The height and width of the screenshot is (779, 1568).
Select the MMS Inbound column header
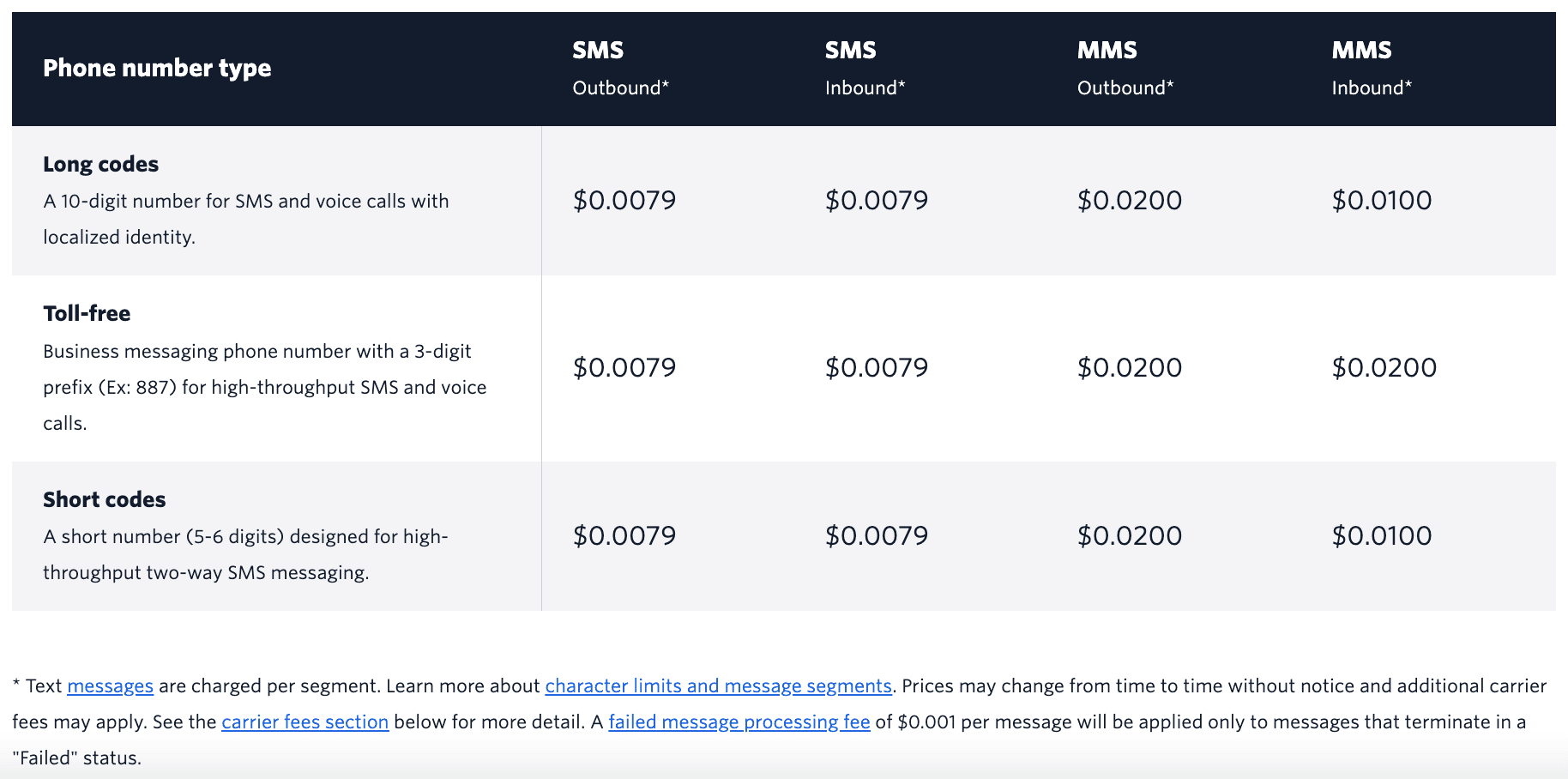coord(1372,69)
